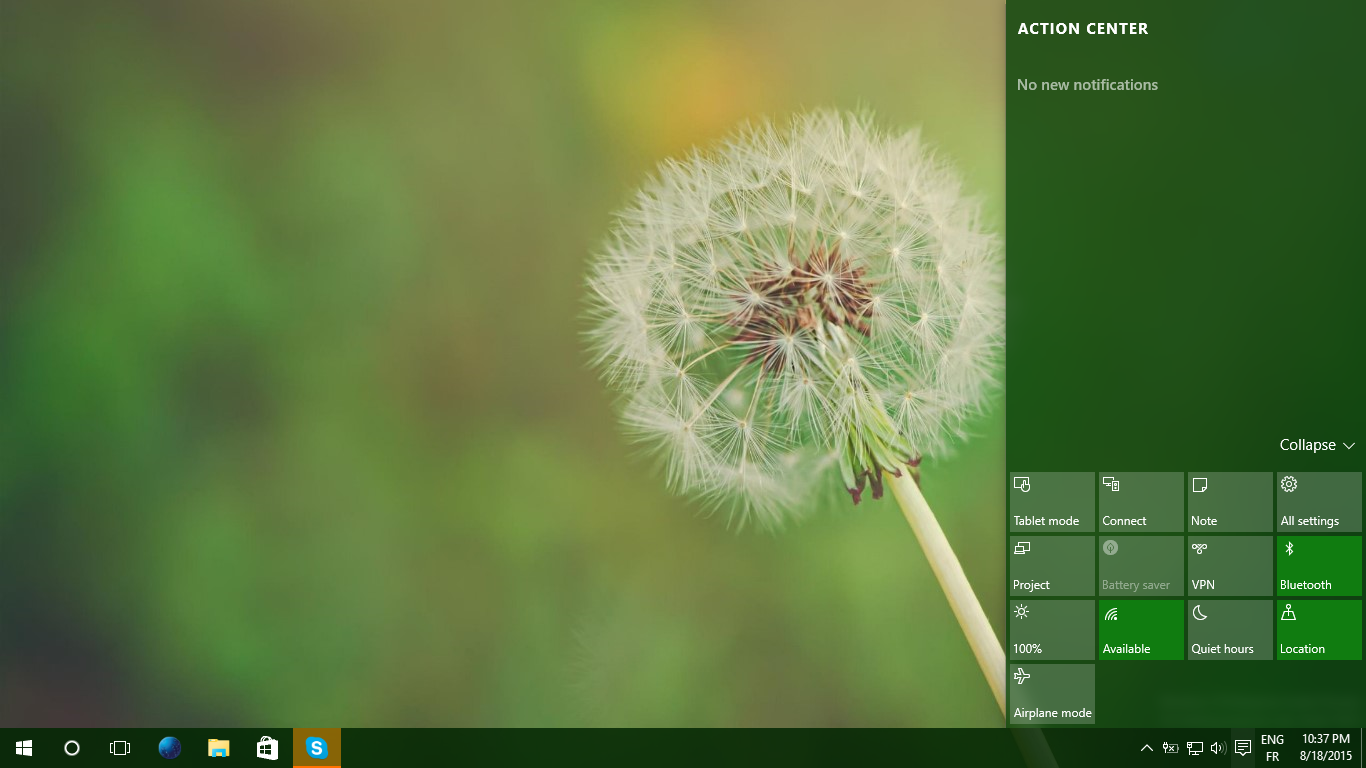The width and height of the screenshot is (1366, 768).
Task: Open the Task View taskbar button
Action: point(120,748)
